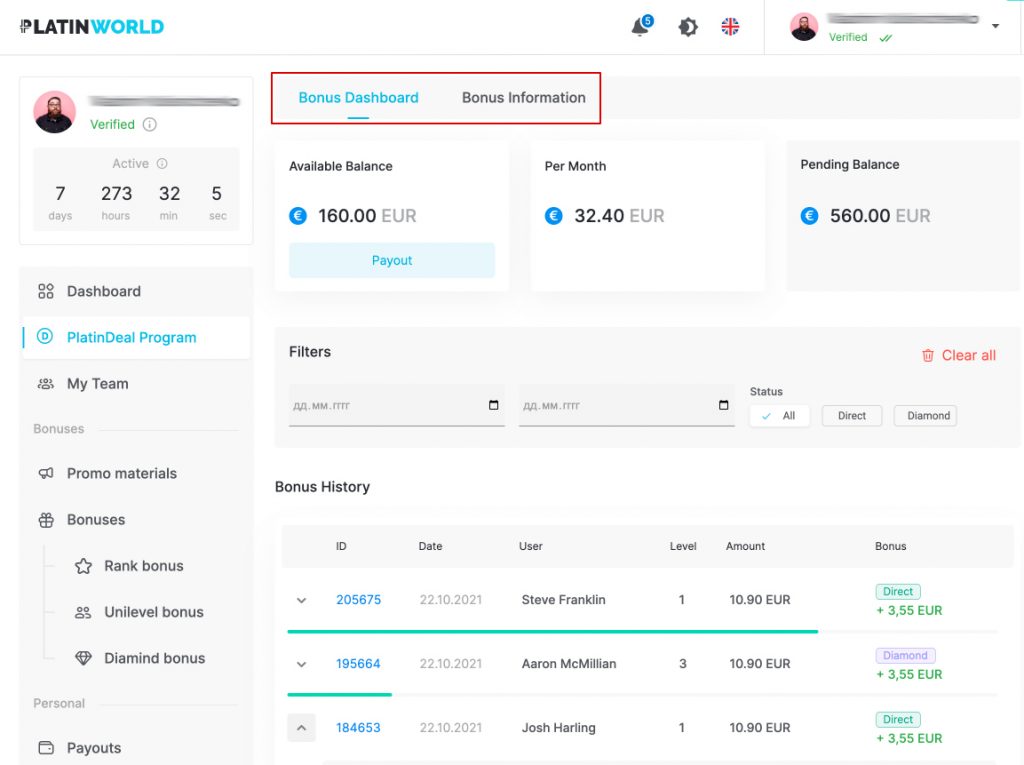Open the notifications bell icon
The image size is (1024, 765).
(641, 27)
